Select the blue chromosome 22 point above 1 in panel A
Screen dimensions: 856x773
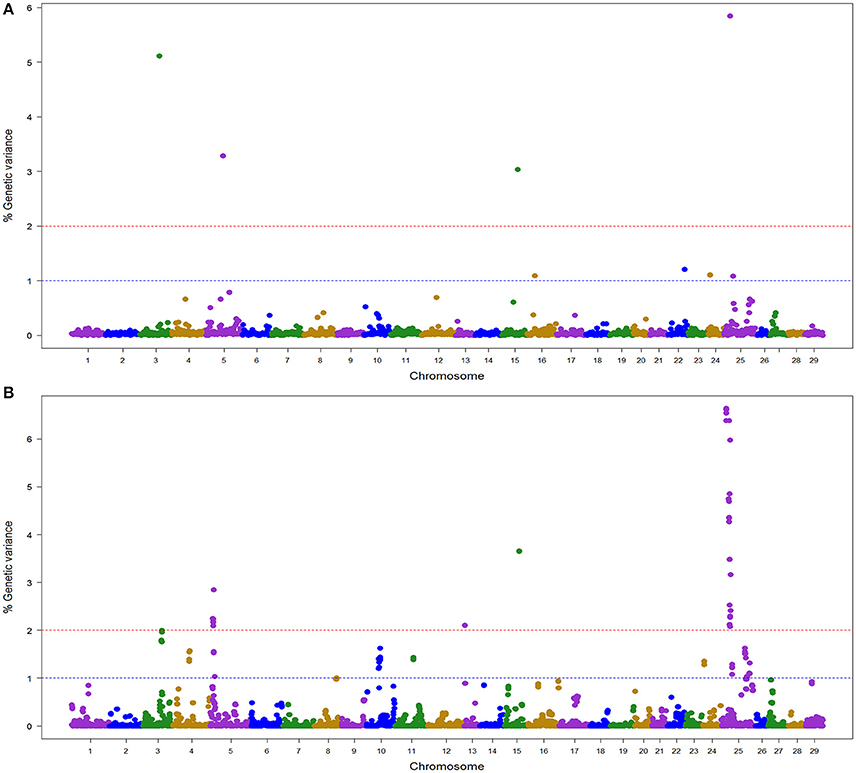(x=685, y=269)
